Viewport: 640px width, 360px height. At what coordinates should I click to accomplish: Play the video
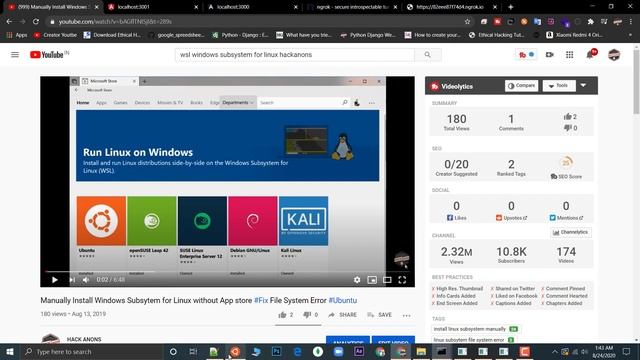click(55, 280)
